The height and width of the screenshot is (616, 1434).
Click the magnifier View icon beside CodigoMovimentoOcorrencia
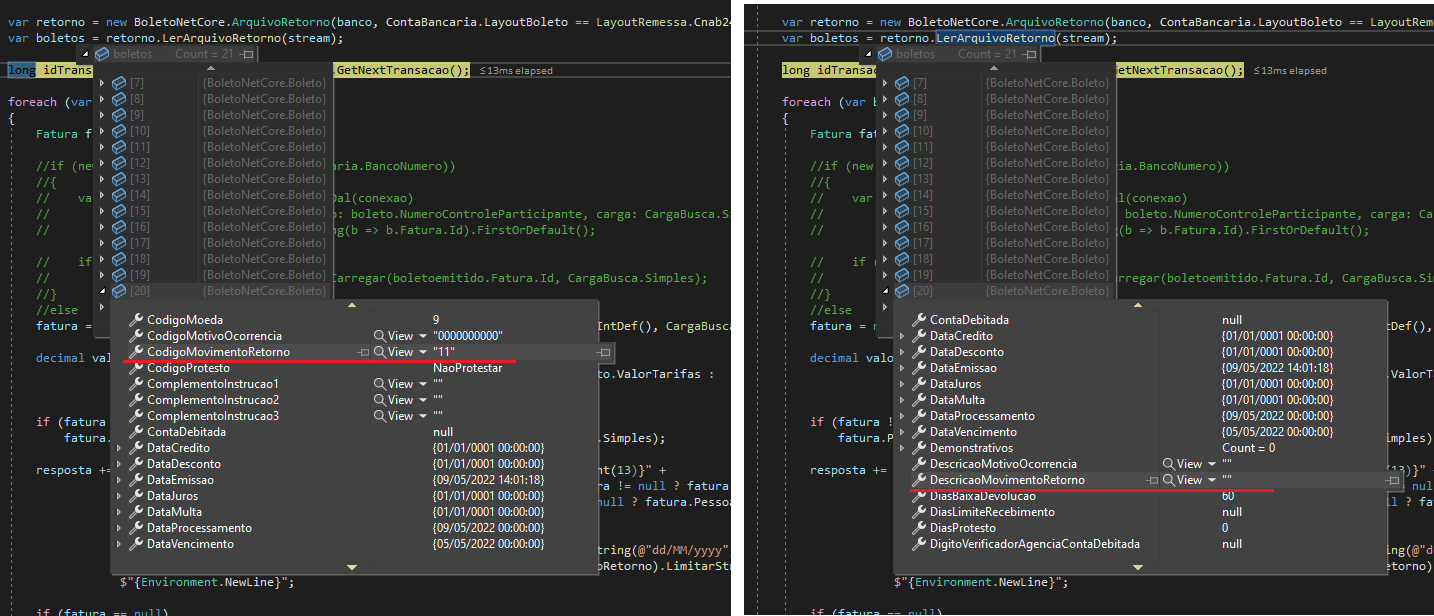pos(380,335)
